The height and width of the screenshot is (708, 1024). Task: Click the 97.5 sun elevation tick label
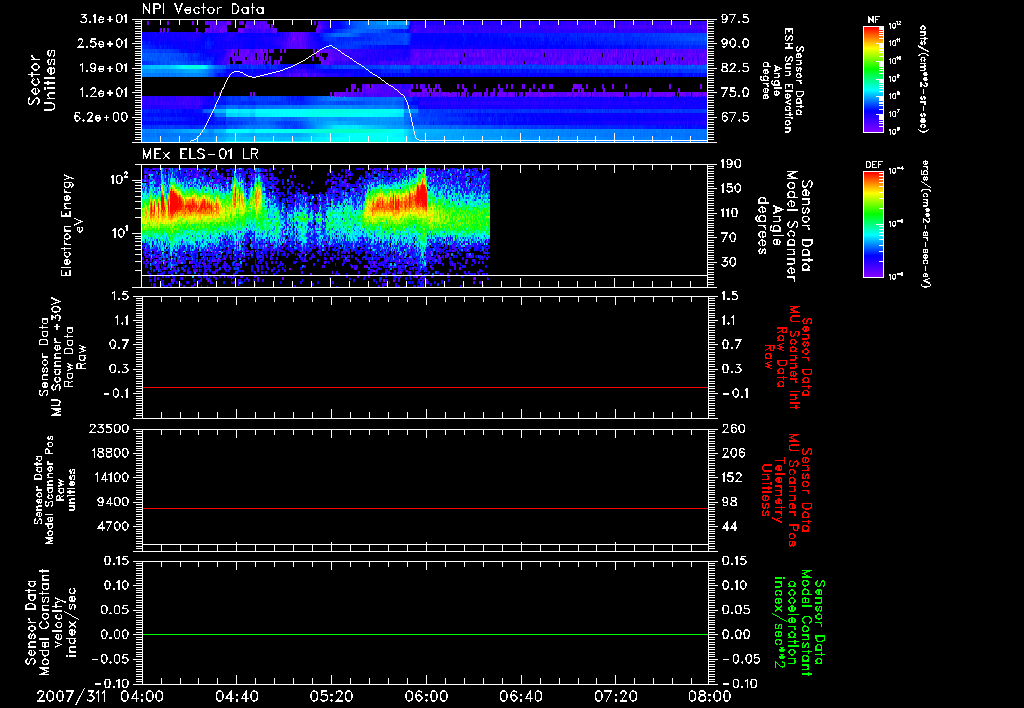735,18
